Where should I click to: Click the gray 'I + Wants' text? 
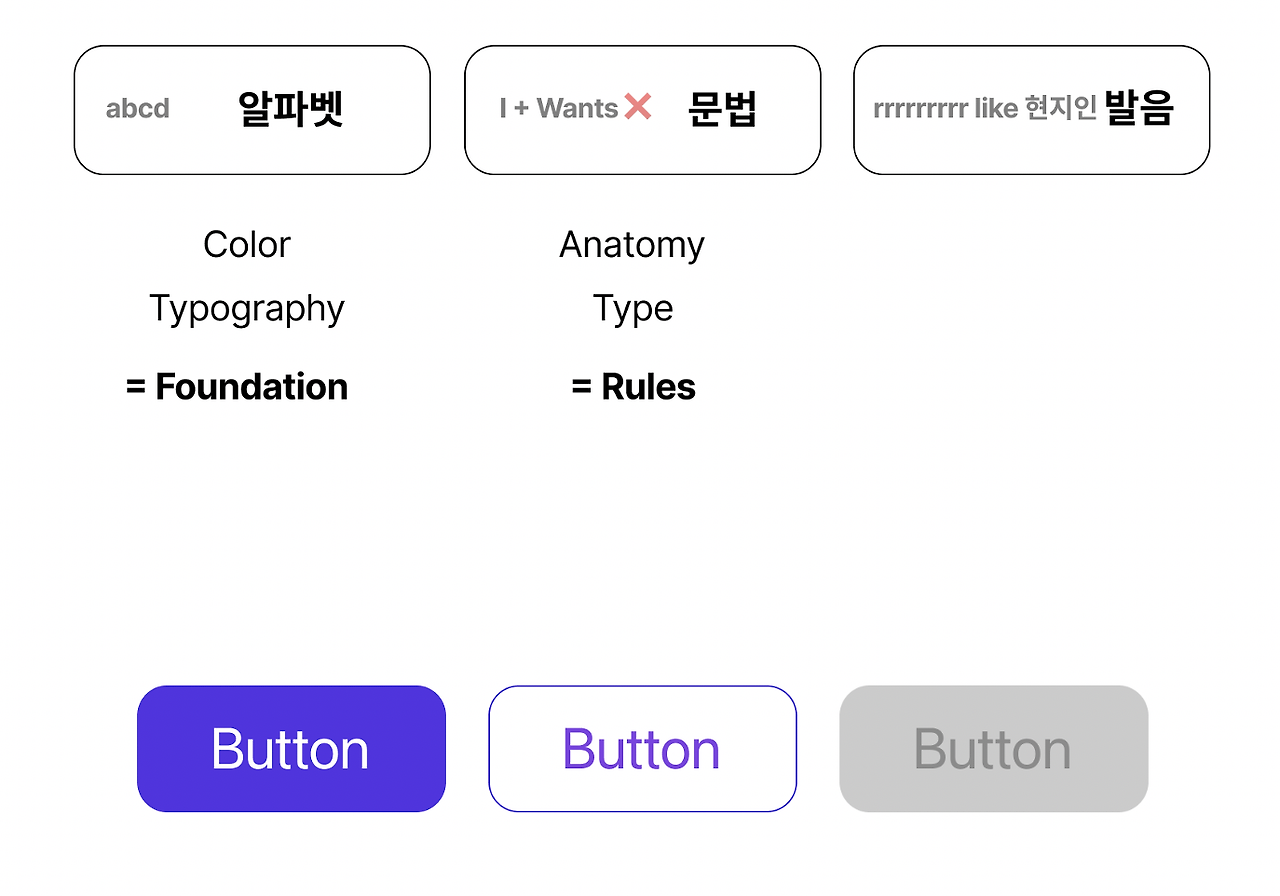[x=559, y=108]
